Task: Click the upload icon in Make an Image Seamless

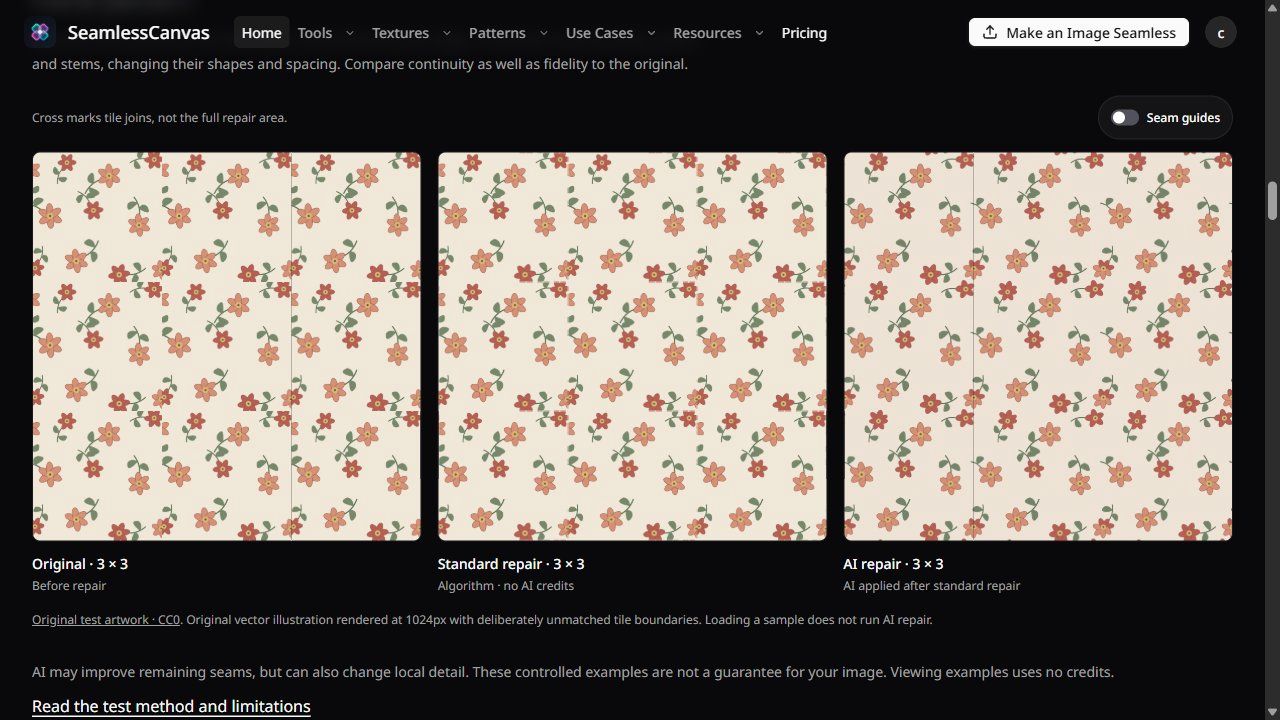Action: pos(990,32)
